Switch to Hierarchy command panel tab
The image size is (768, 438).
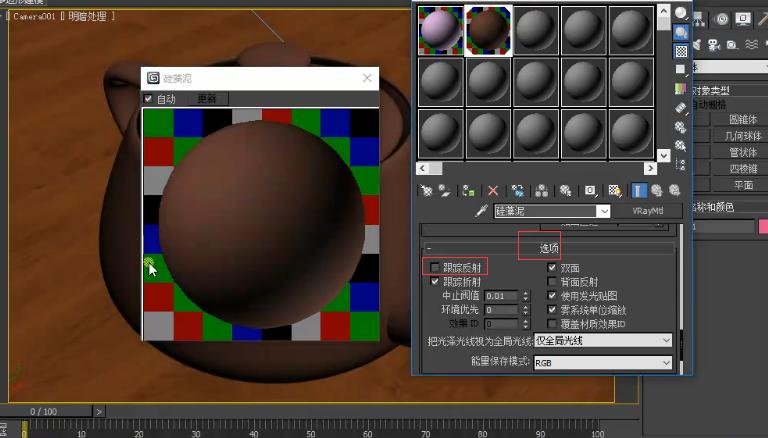(x=699, y=19)
